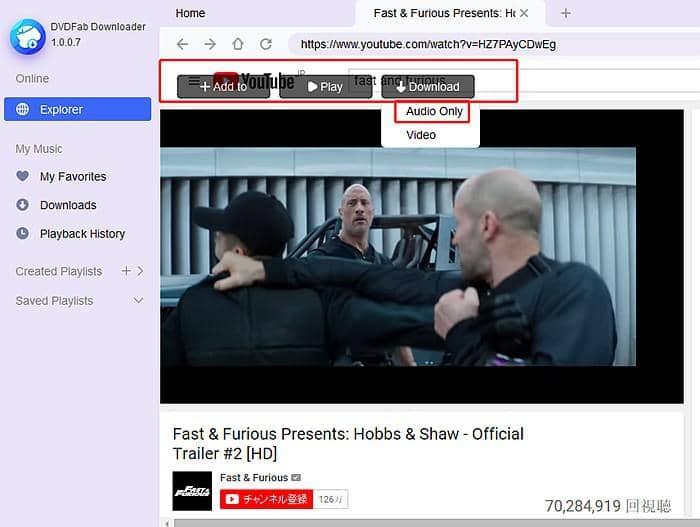This screenshot has height=527, width=700.
Task: Open a new tab with plus icon
Action: pos(566,13)
